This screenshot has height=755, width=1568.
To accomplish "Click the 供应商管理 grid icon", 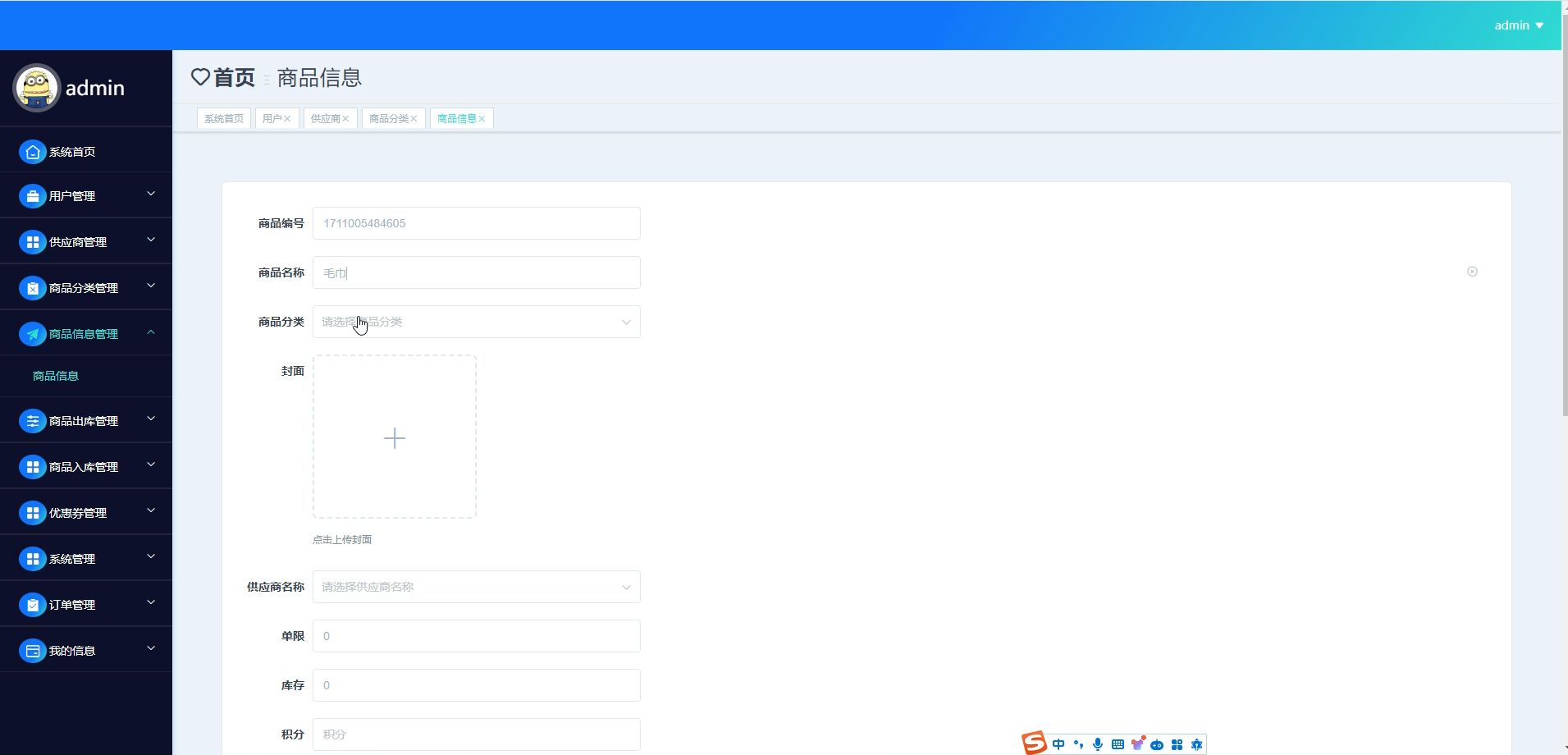I will point(32,242).
